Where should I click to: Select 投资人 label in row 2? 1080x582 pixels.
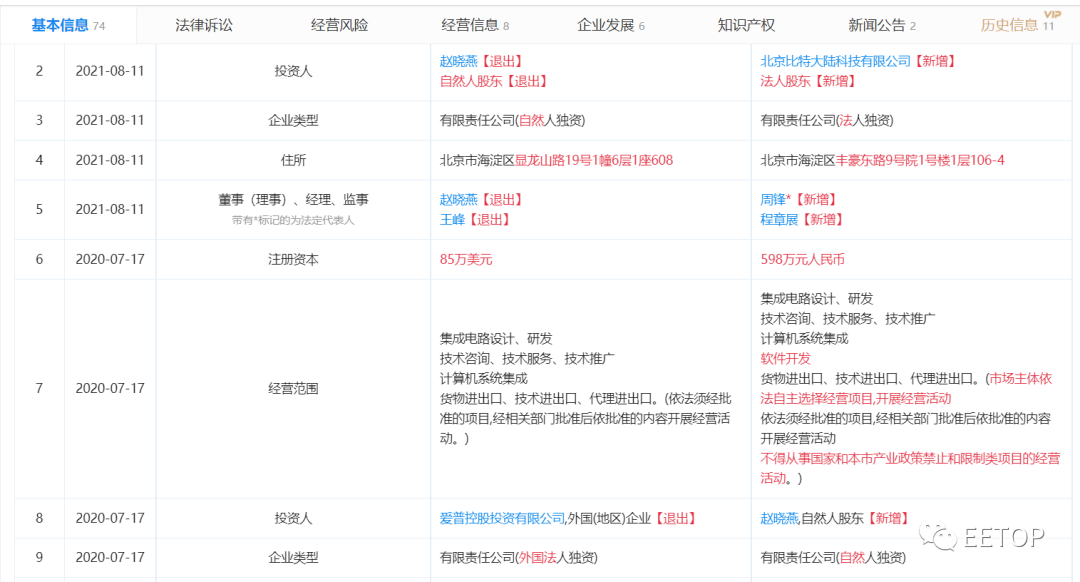click(x=293, y=71)
